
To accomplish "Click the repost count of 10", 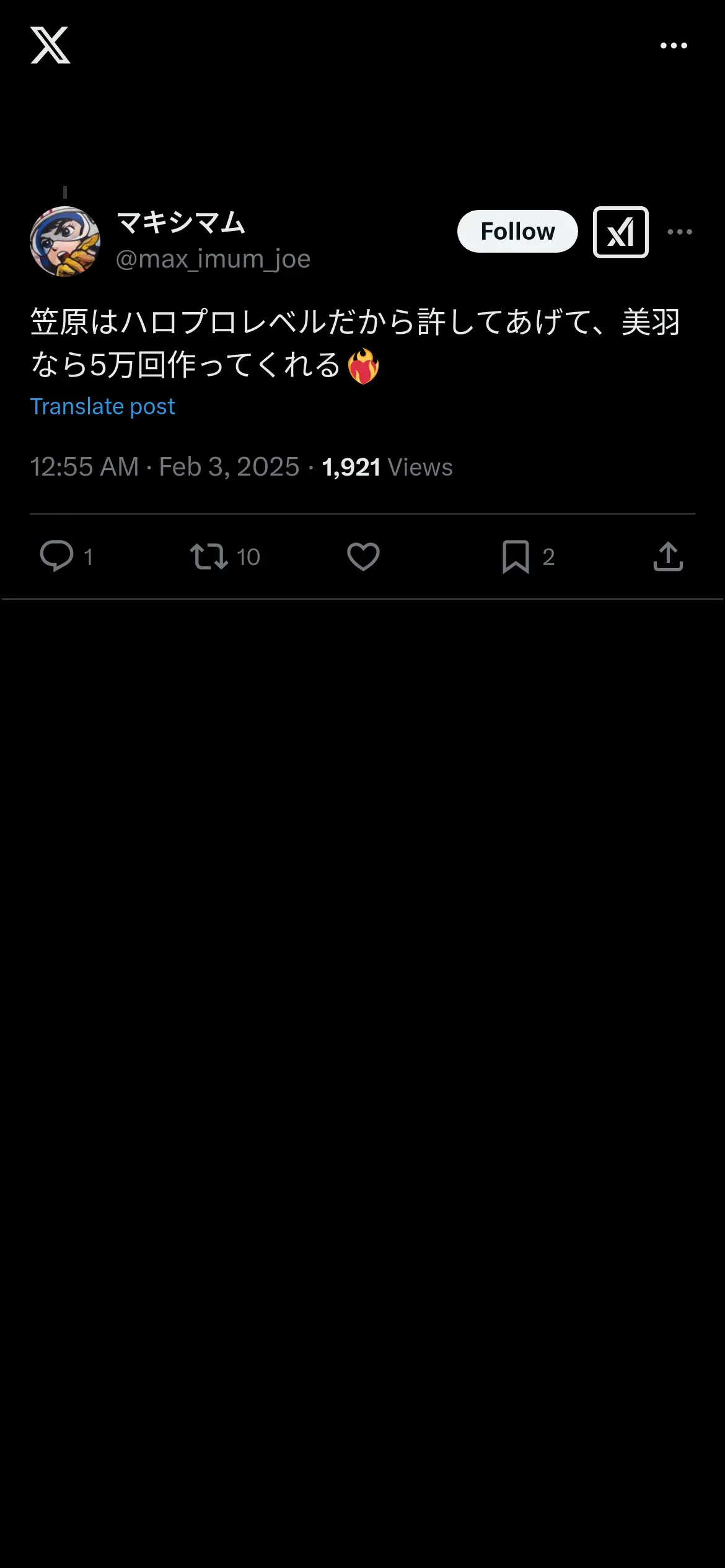I will click(248, 557).
